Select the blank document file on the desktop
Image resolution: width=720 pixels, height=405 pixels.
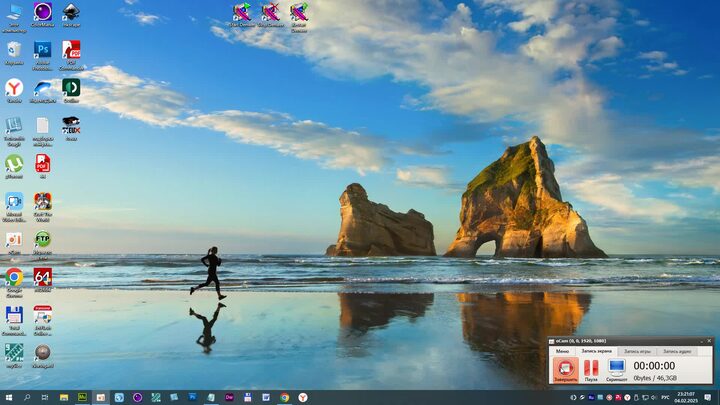pos(43,132)
